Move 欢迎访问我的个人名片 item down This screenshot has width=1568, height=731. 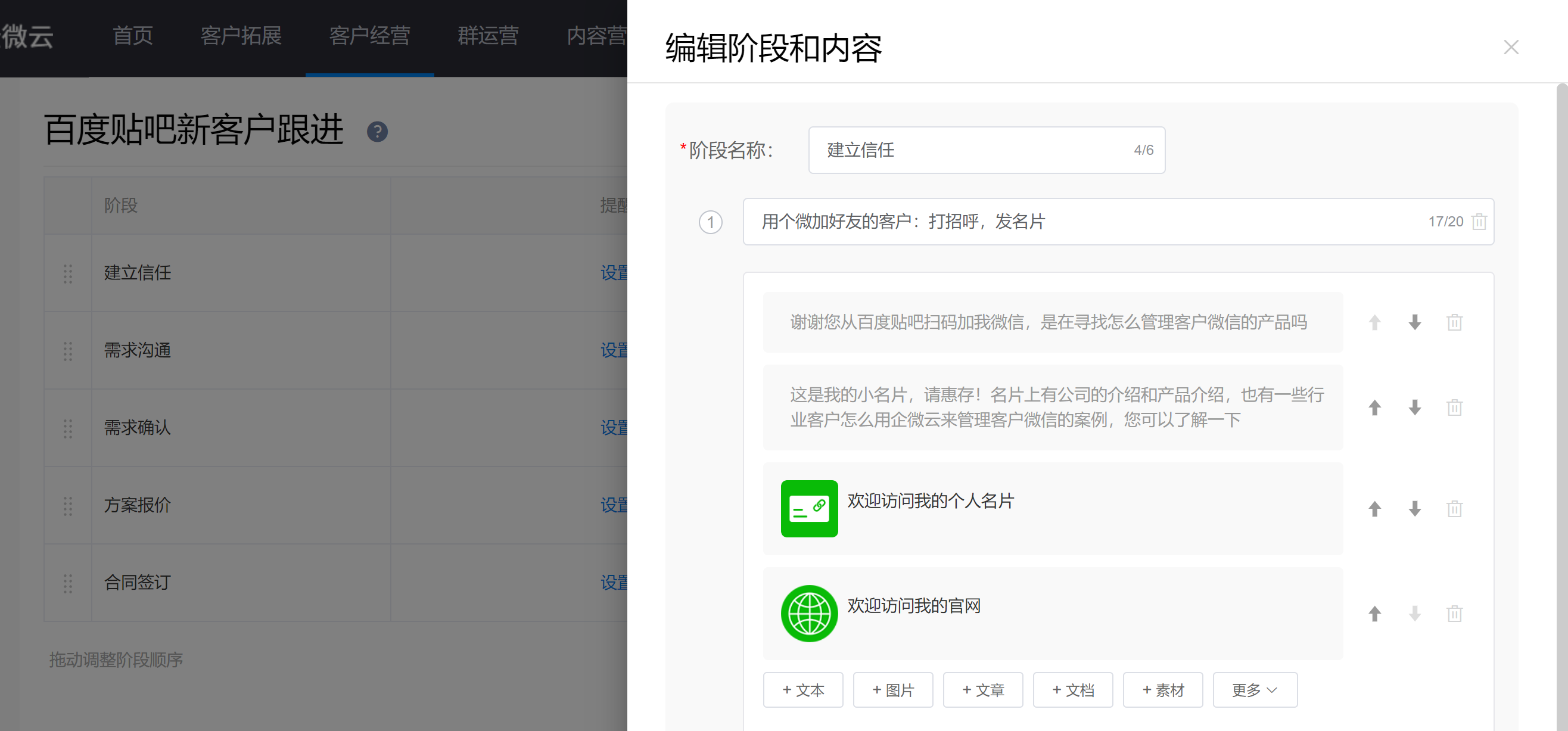[1415, 509]
